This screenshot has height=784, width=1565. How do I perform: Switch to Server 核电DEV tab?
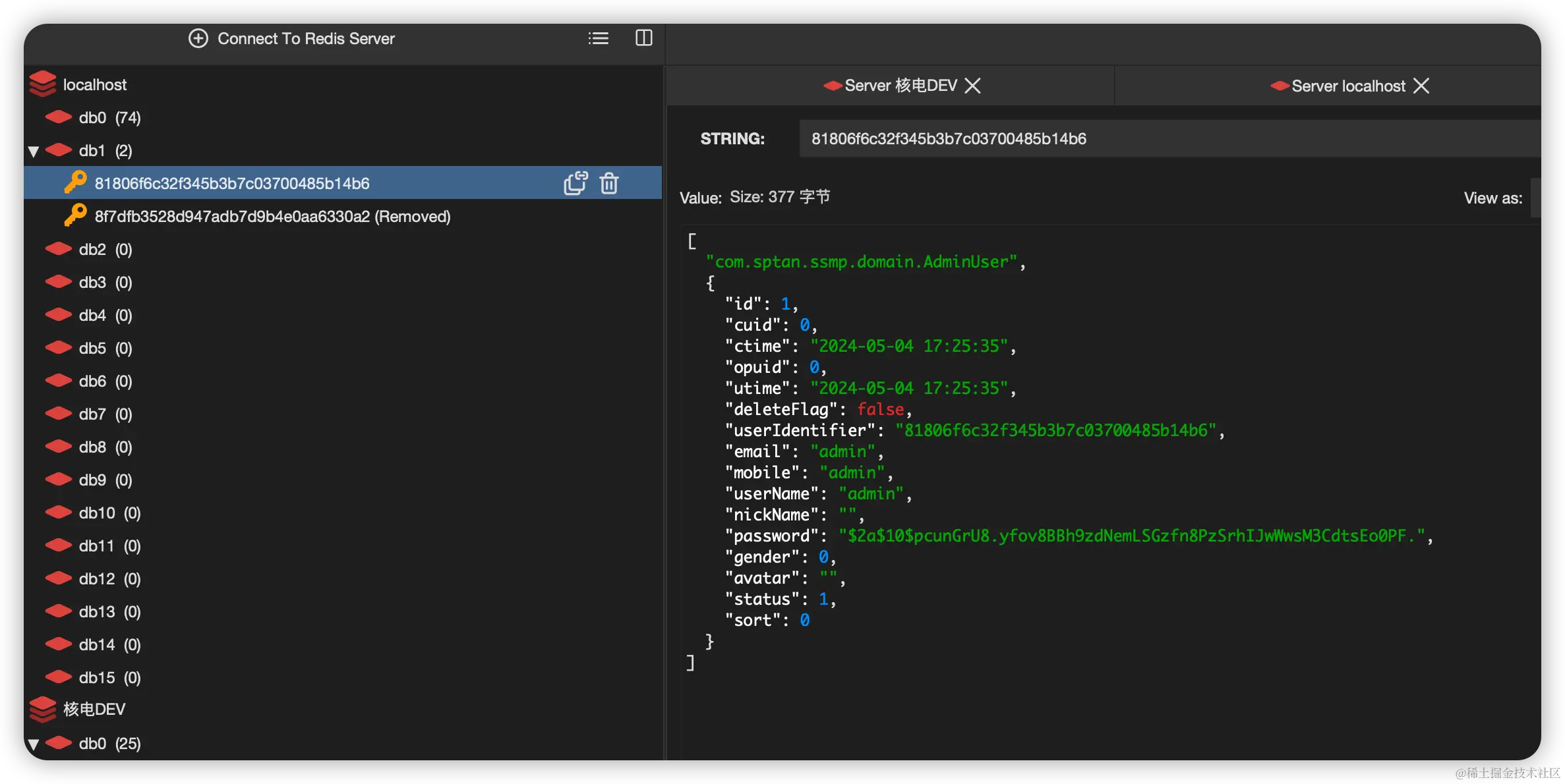[900, 86]
